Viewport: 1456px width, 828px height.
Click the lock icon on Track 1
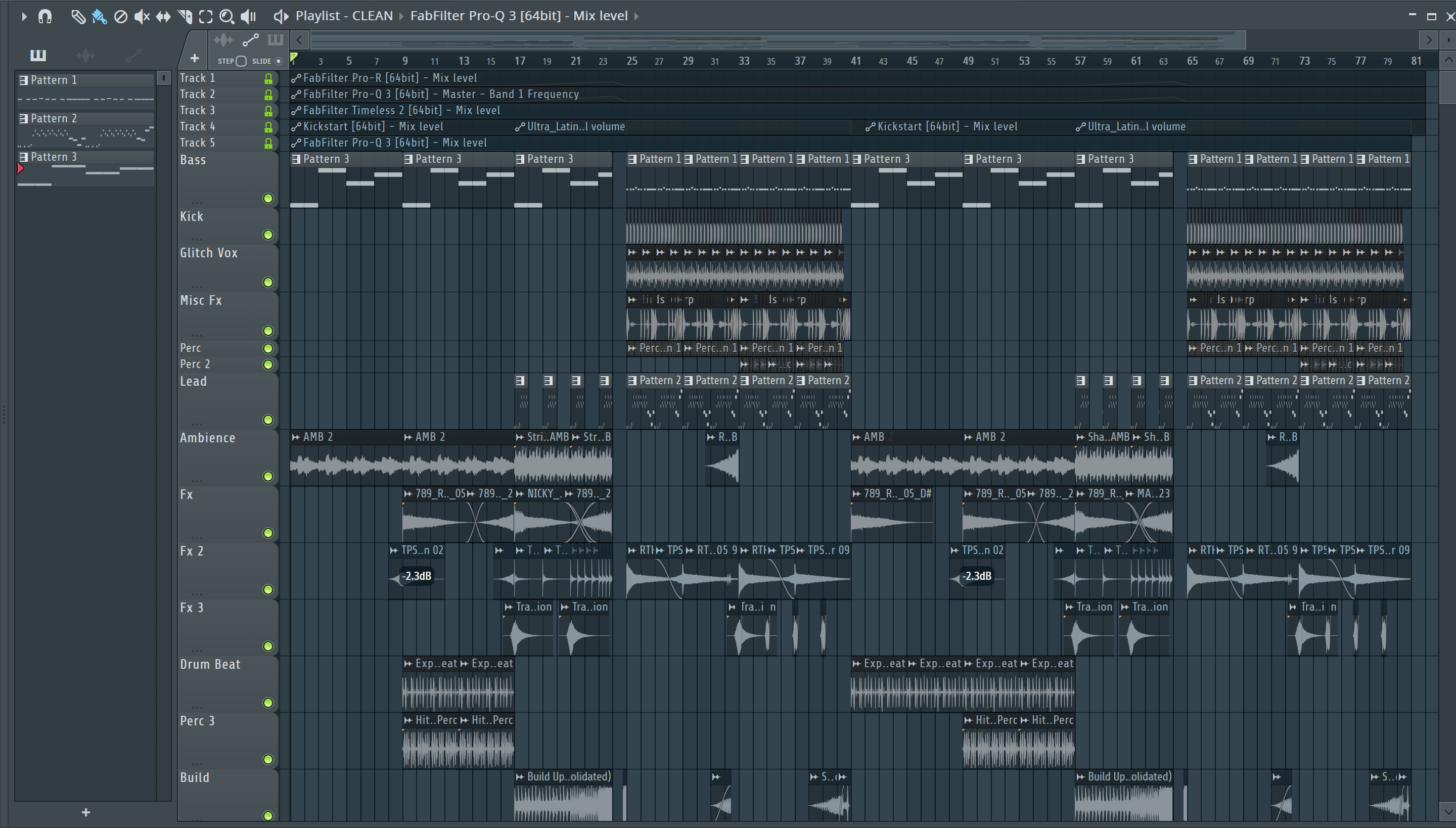[268, 78]
